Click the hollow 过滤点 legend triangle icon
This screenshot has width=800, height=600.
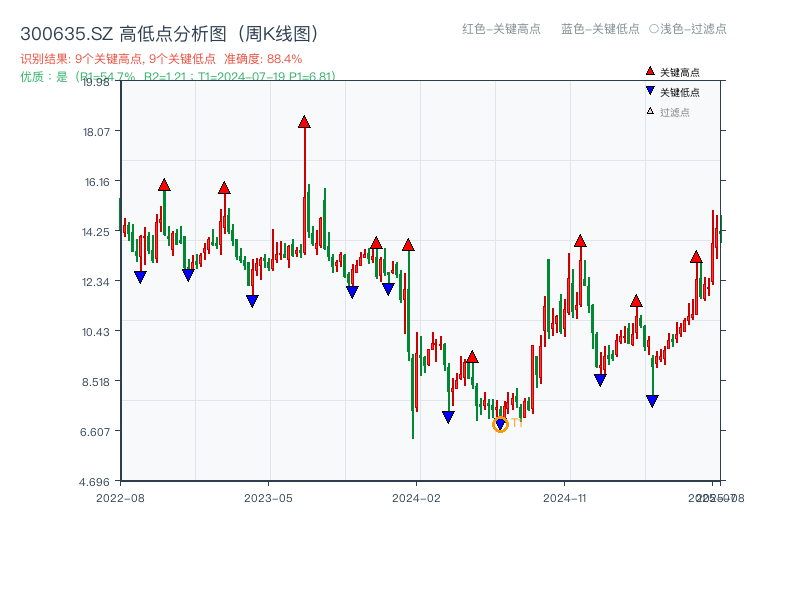(650, 111)
